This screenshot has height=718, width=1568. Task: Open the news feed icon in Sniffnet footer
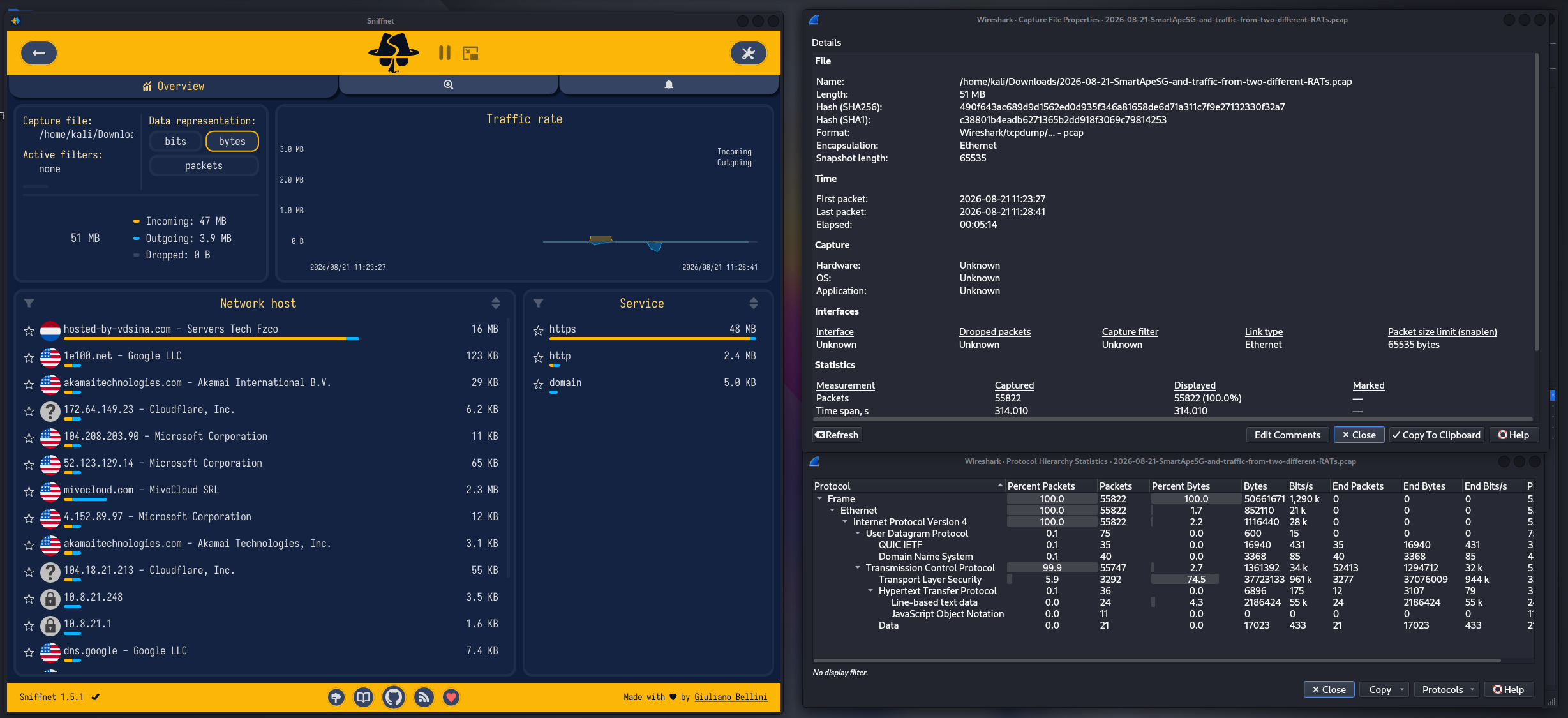tap(424, 698)
